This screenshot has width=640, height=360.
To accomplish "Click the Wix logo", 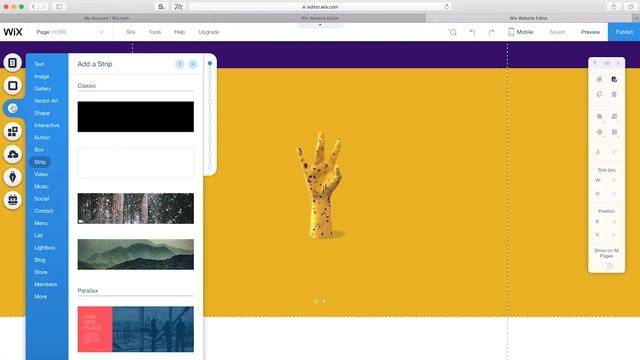I will 13,32.
